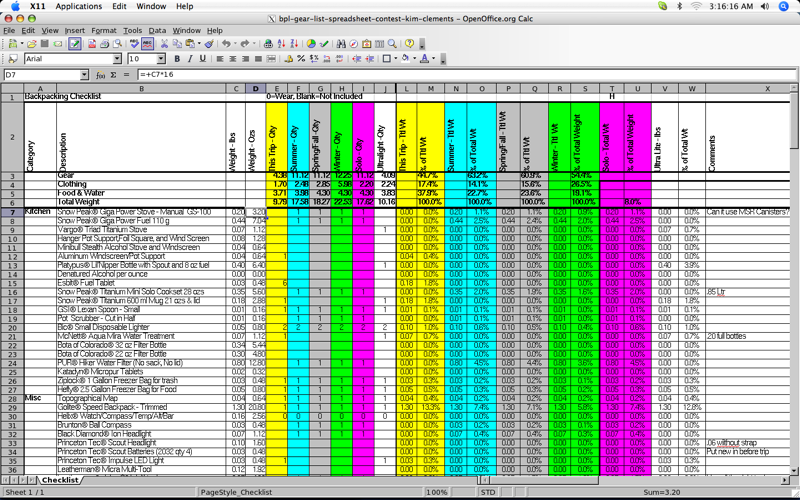Open the Paste options dropdown arrow
The image size is (800, 500).
(x=199, y=44)
